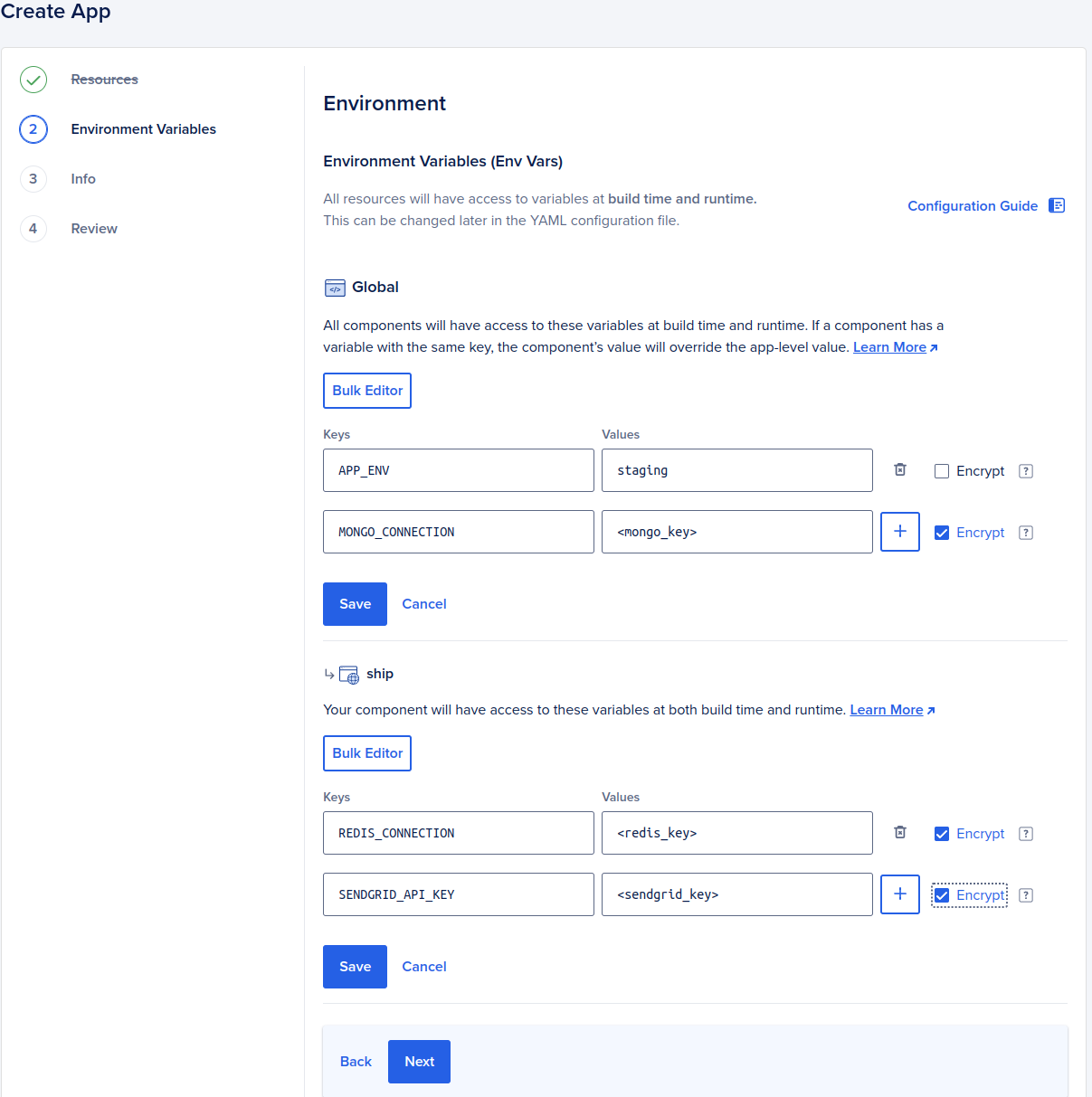Image resolution: width=1092 pixels, height=1097 pixels.
Task: Disable Encrypt for MONGO_CONNECTION
Action: tap(941, 532)
